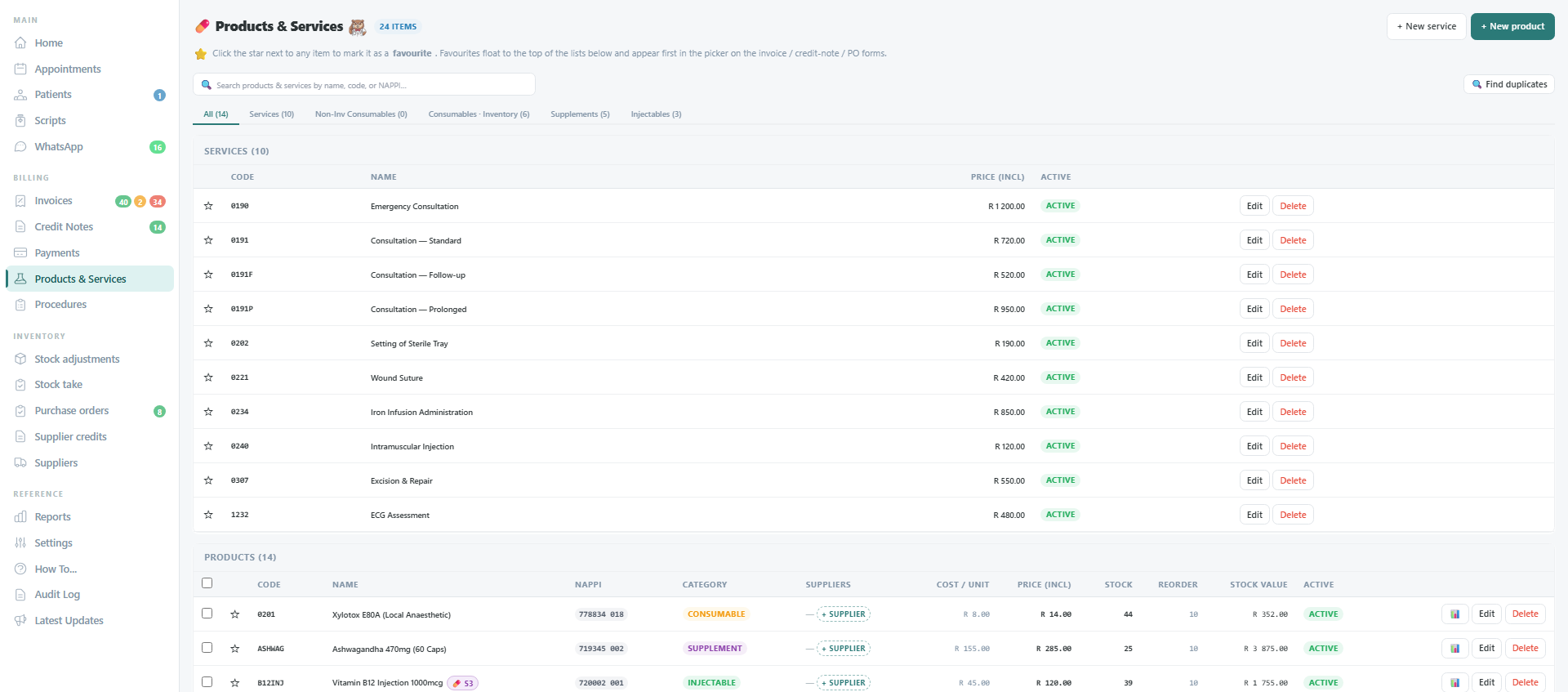The width and height of the screenshot is (1568, 692).
Task: Tick the checkbox for Xylotox E80A product
Action: (x=207, y=614)
